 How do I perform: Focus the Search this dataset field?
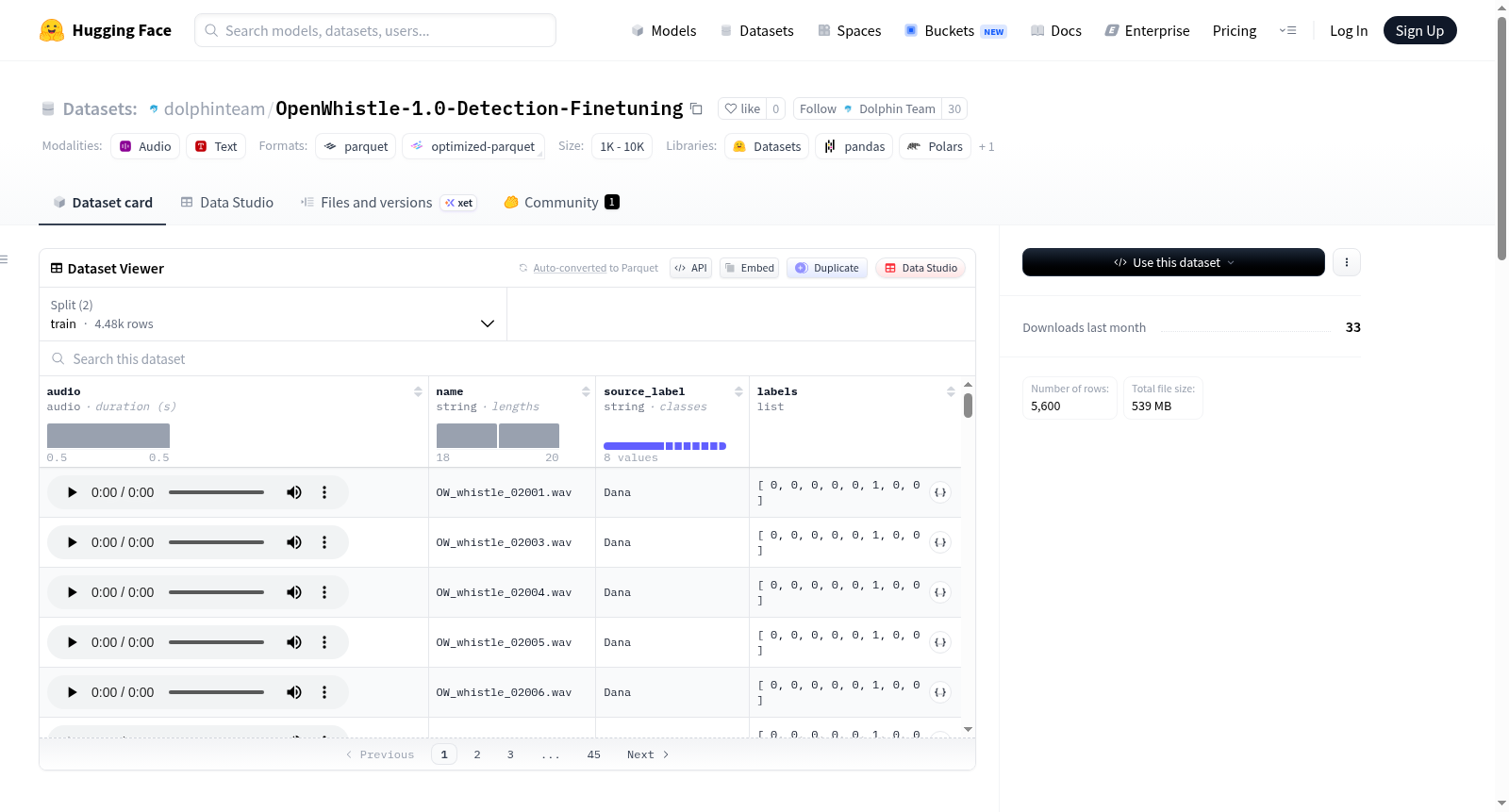507,358
